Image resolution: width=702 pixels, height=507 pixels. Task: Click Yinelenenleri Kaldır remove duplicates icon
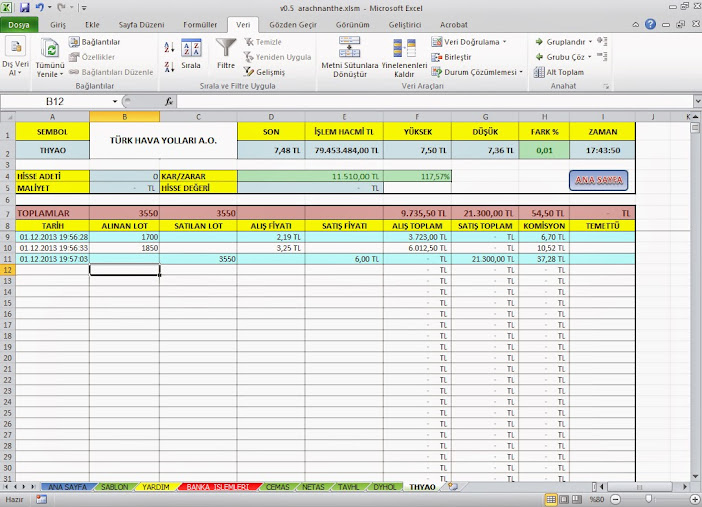404,48
